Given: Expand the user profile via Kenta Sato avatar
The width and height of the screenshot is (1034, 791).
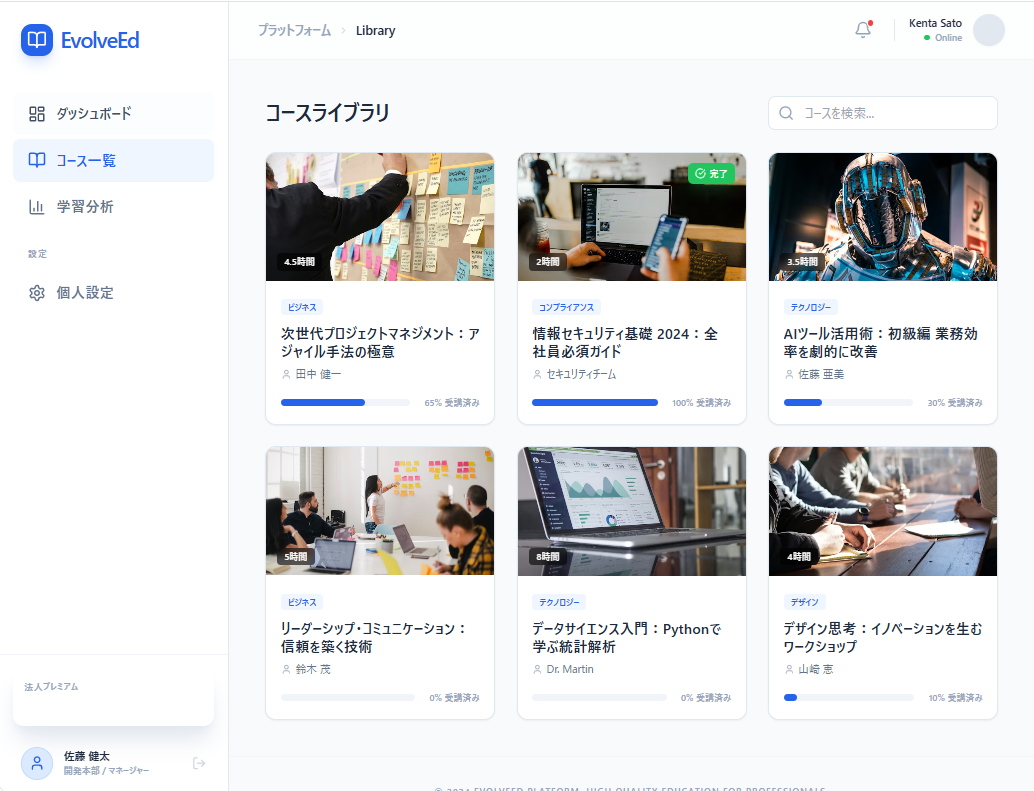Looking at the screenshot, I should click(988, 30).
